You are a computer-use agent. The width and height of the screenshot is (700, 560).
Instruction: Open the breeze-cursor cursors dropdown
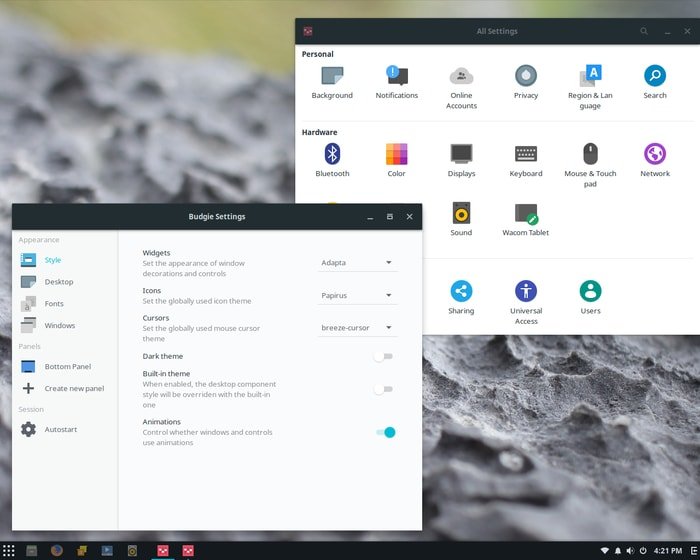pos(357,328)
